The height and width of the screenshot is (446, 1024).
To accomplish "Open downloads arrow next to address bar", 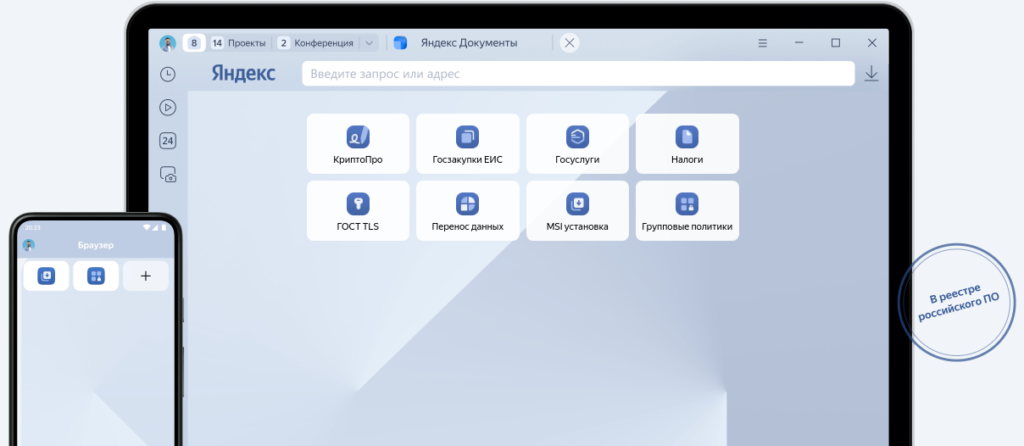I will click(x=872, y=74).
